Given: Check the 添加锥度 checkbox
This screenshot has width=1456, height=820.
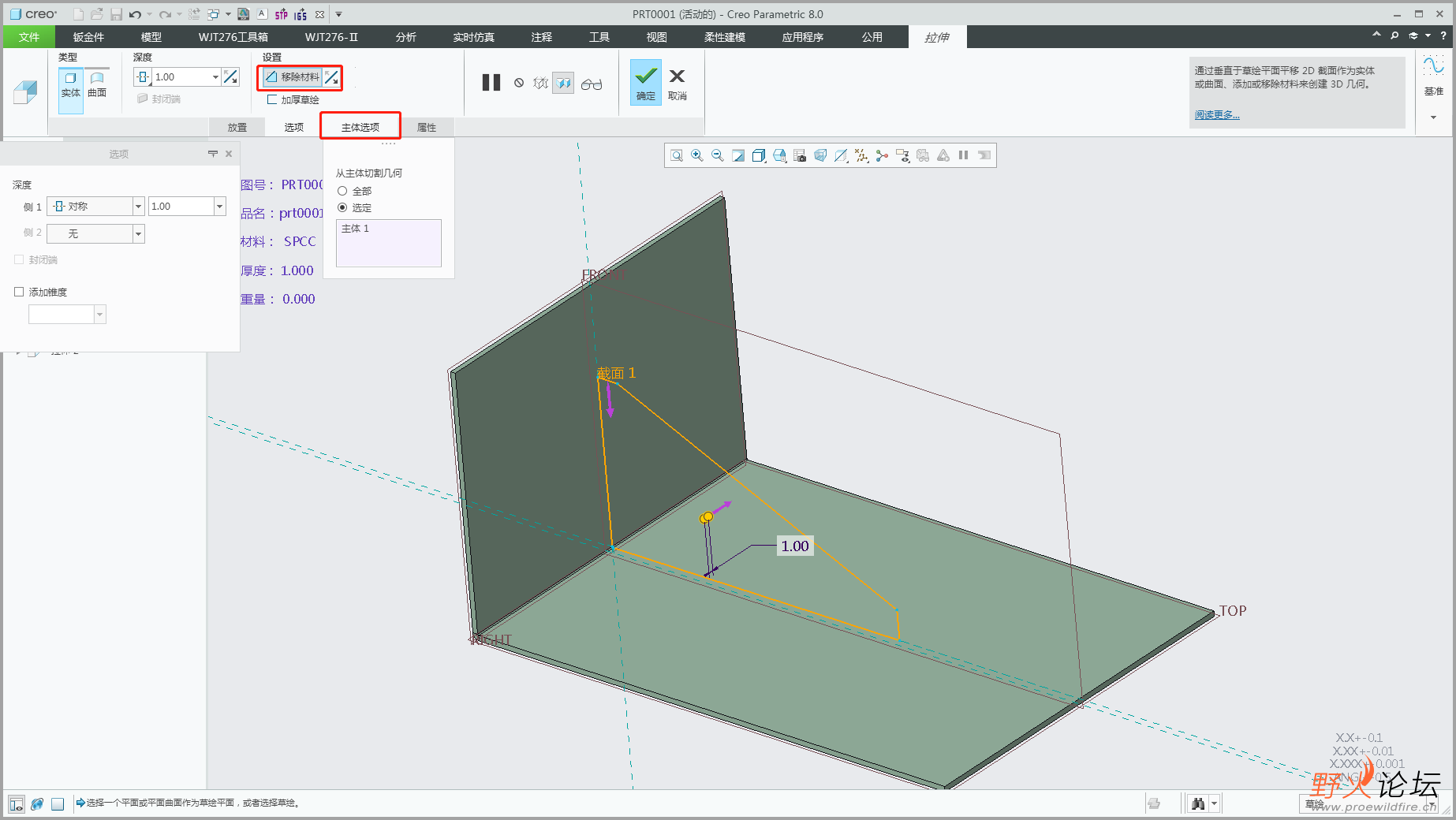Looking at the screenshot, I should [x=20, y=292].
